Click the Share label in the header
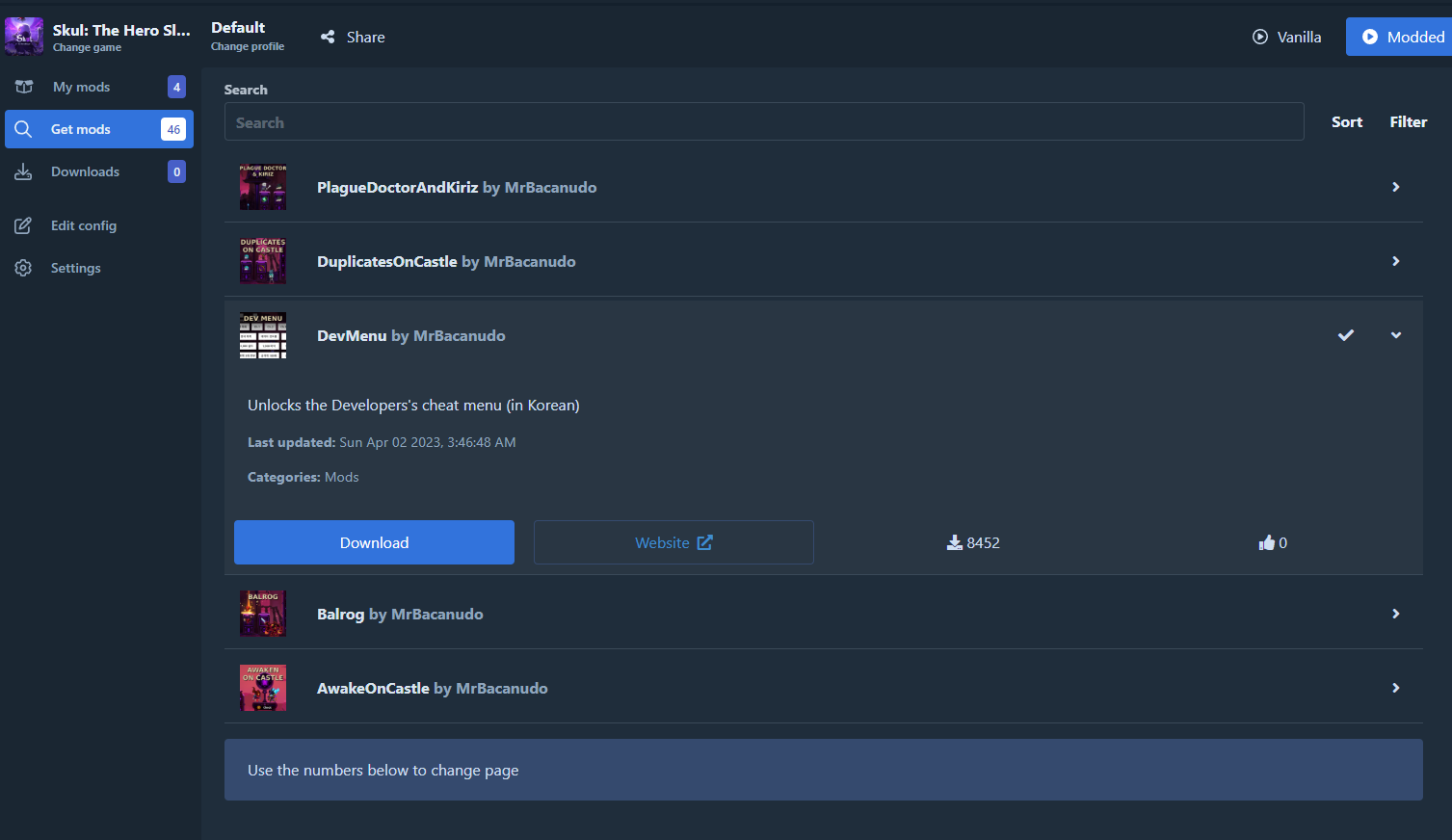Image resolution: width=1452 pixels, height=840 pixels. point(366,37)
